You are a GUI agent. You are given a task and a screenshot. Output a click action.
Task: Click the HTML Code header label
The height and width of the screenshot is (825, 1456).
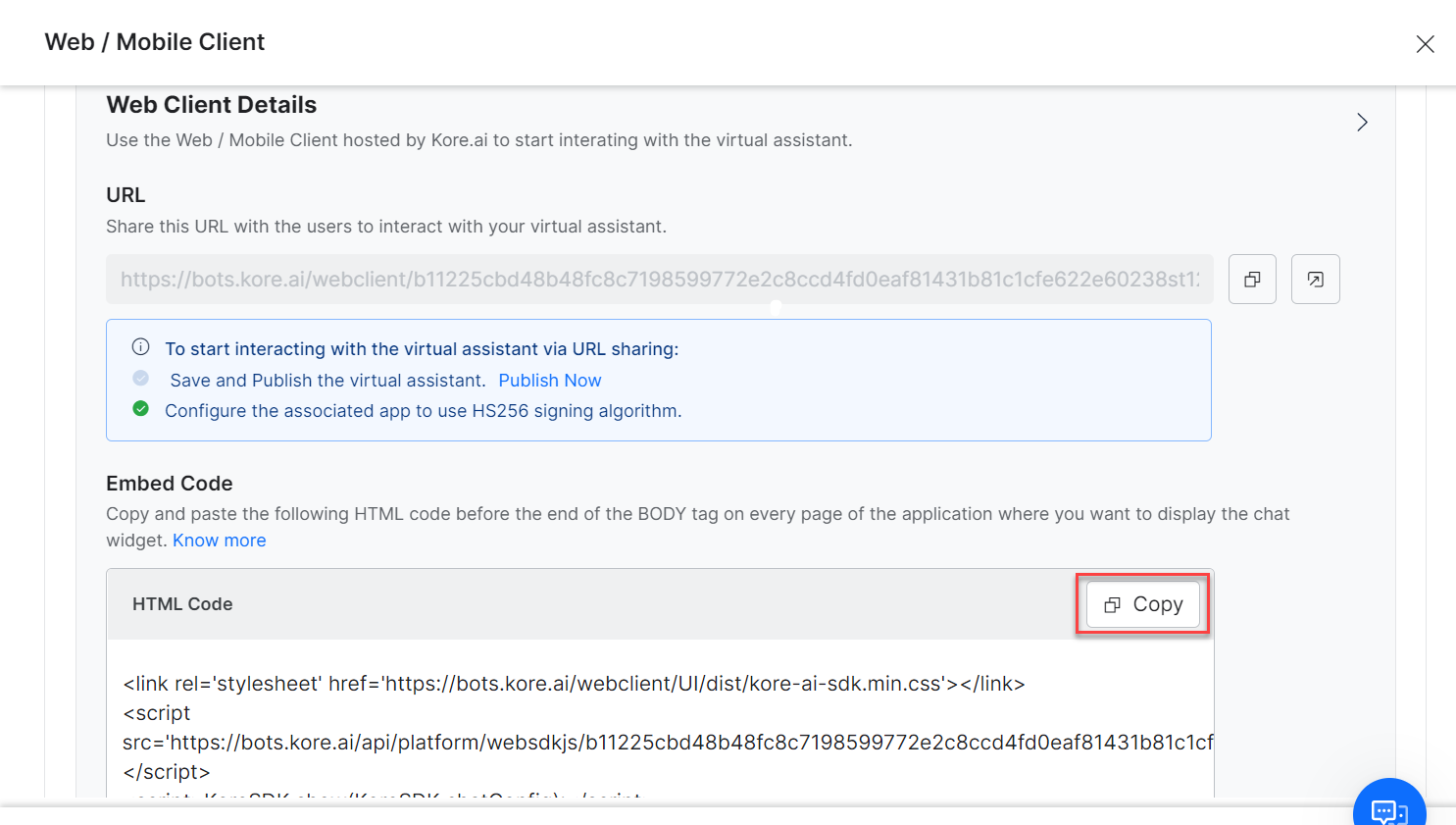(x=182, y=604)
